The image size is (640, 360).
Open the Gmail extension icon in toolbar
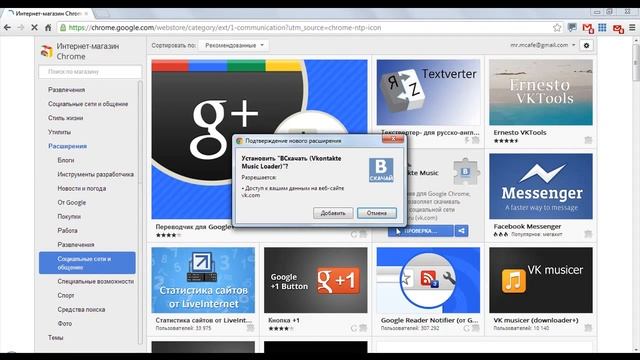click(588, 28)
